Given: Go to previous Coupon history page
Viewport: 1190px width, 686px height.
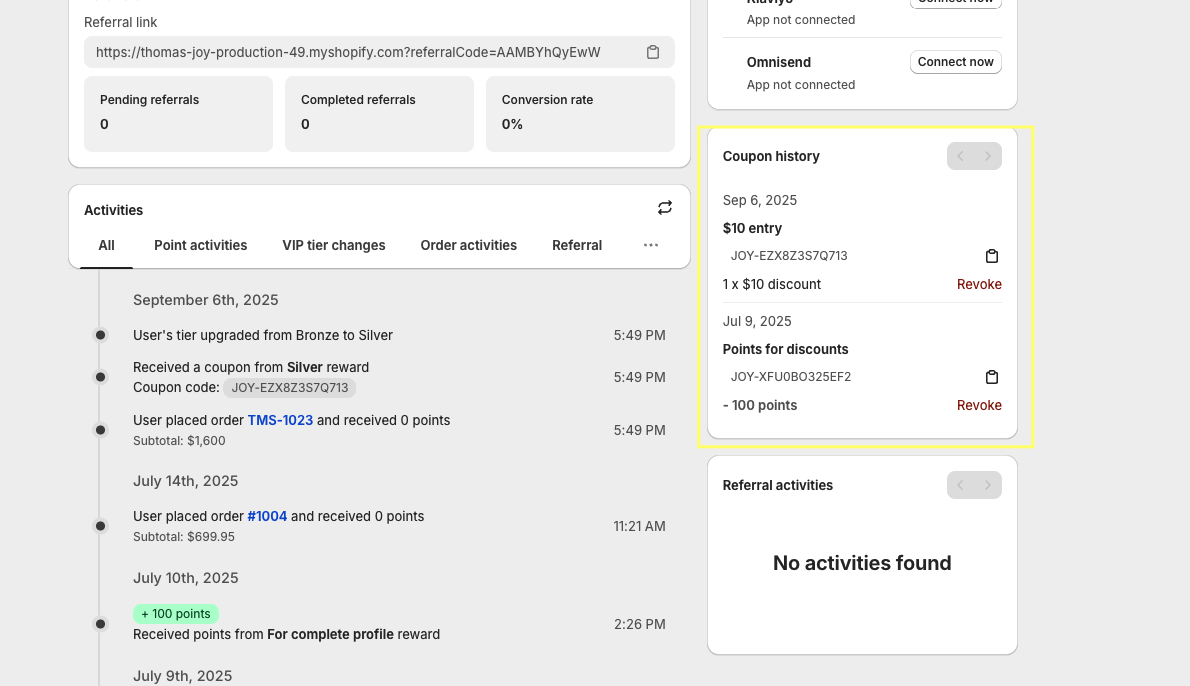Looking at the screenshot, I should 961,156.
